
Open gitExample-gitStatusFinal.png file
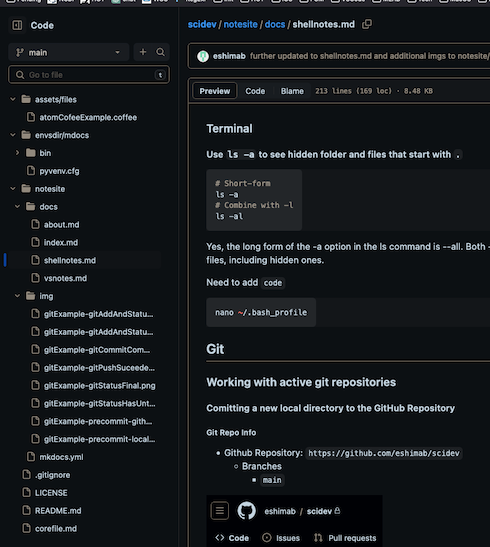99,385
